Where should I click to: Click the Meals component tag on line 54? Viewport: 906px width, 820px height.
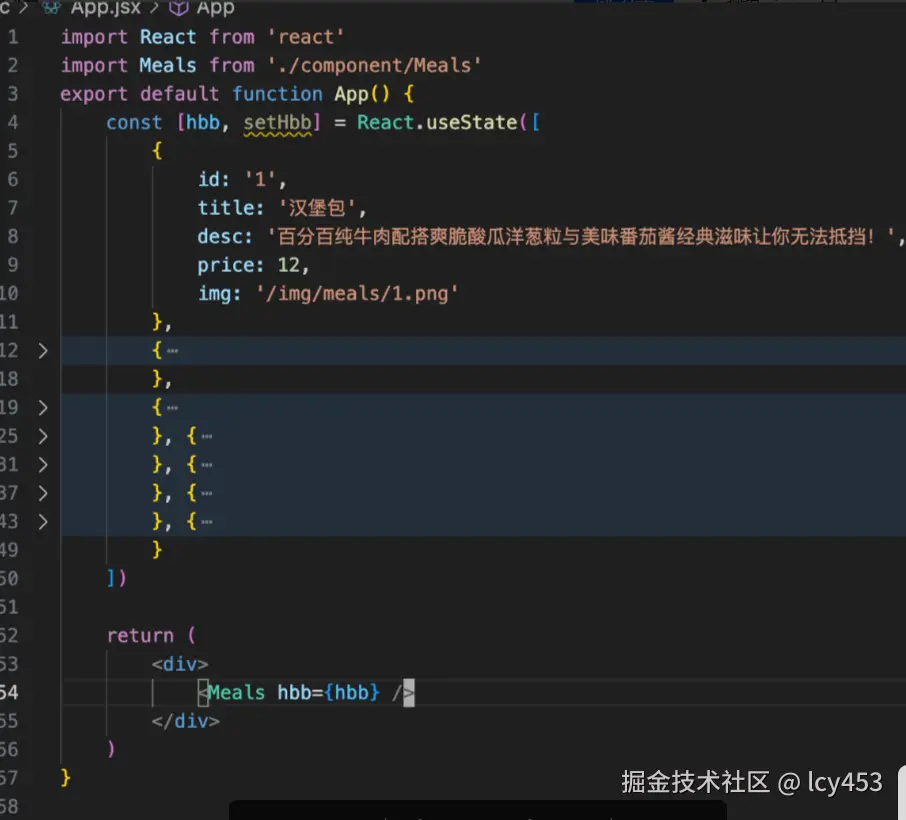(236, 692)
